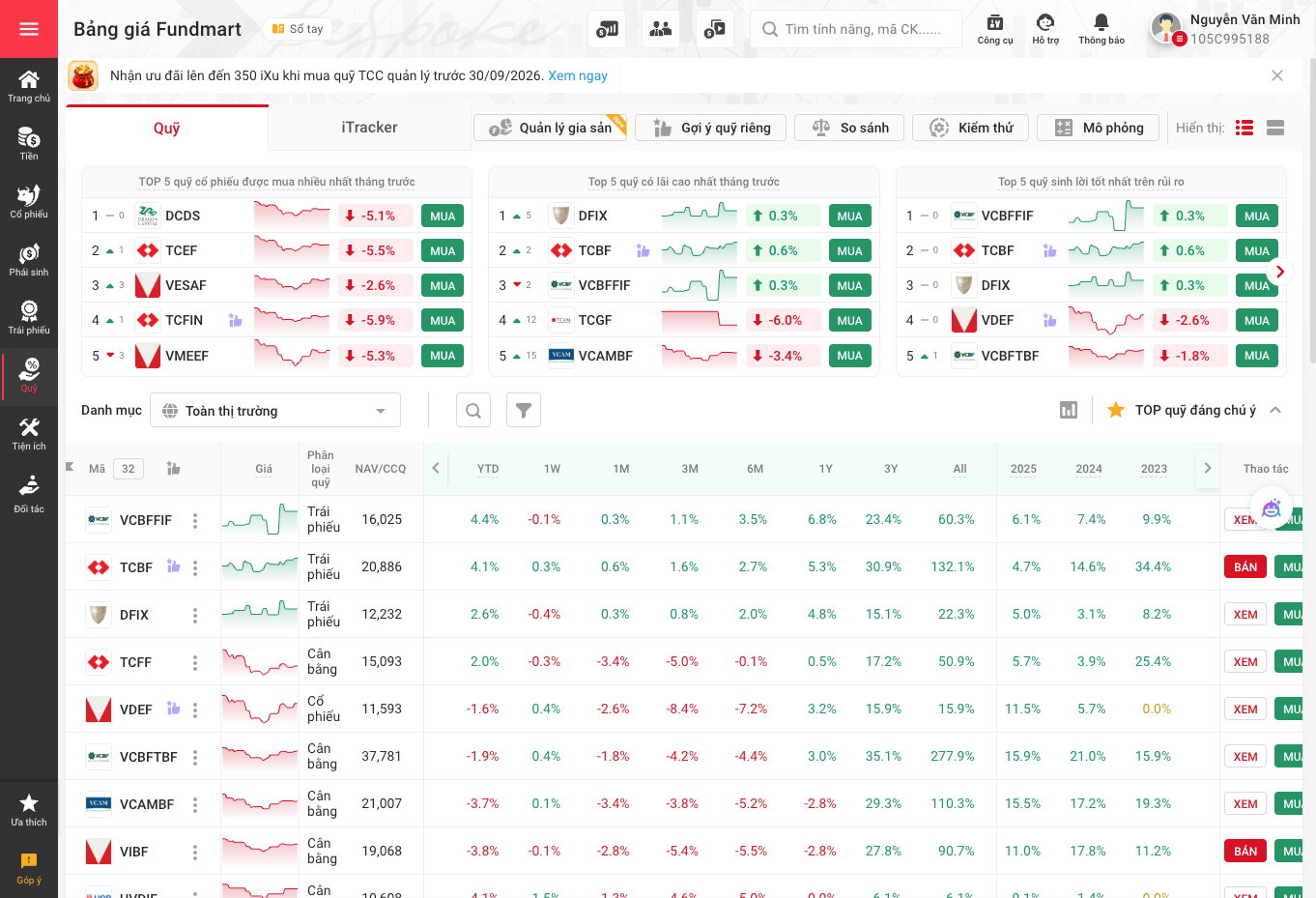Collapse table first column pin icon

pos(70,468)
